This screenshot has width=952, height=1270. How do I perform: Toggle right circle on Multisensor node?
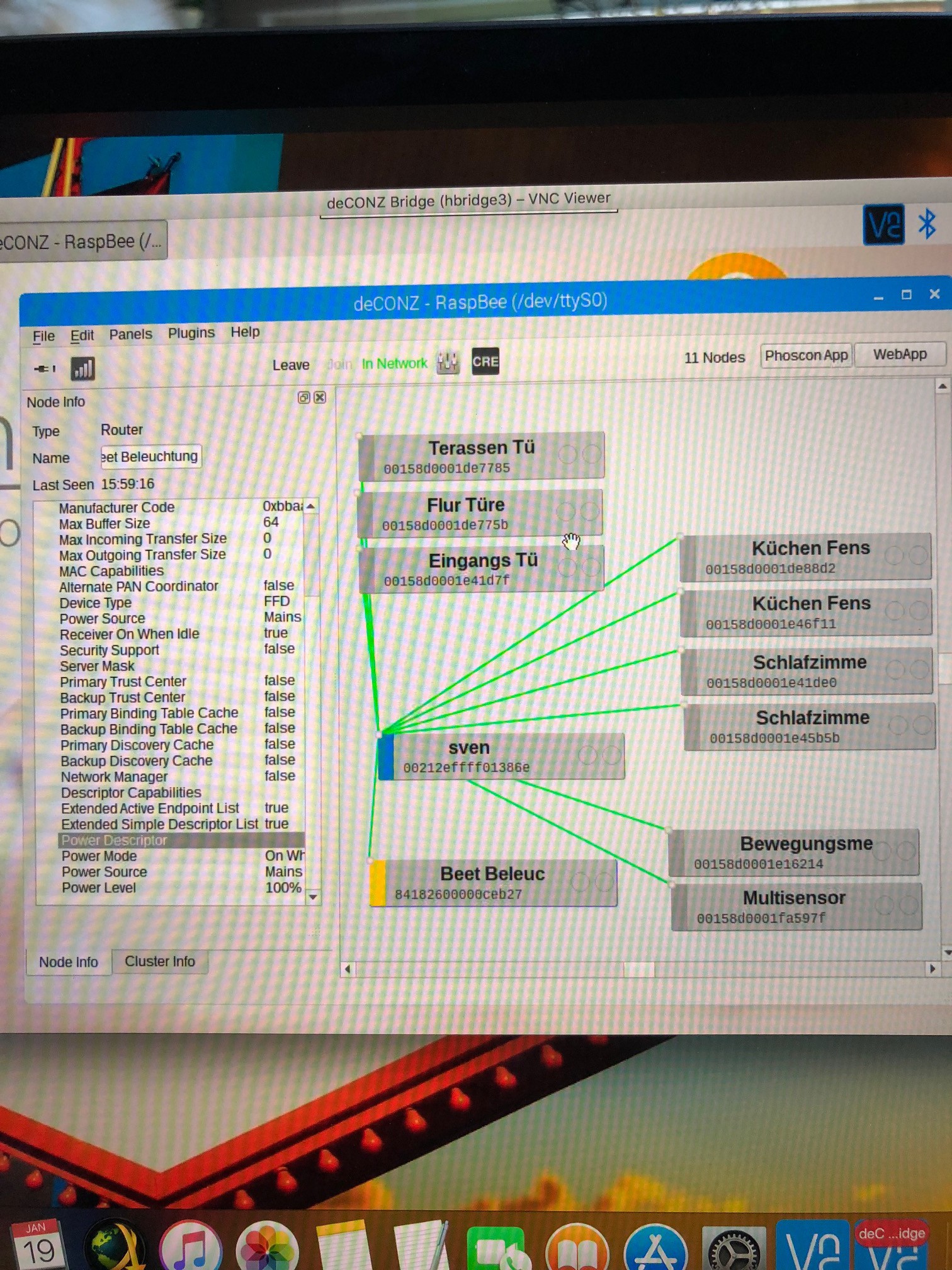point(909,906)
